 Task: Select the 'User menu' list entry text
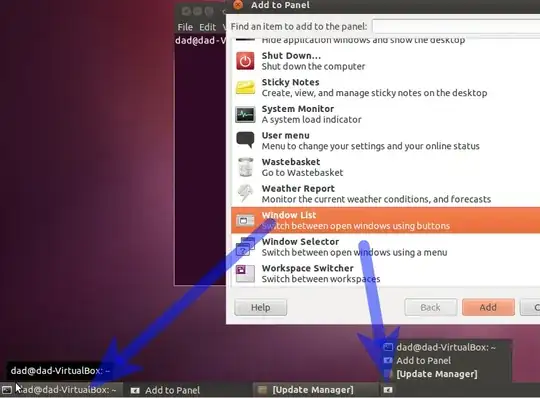pyautogui.click(x=285, y=135)
